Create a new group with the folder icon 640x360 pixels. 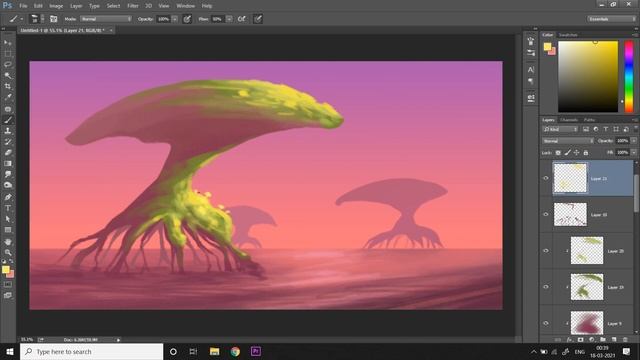[603, 340]
